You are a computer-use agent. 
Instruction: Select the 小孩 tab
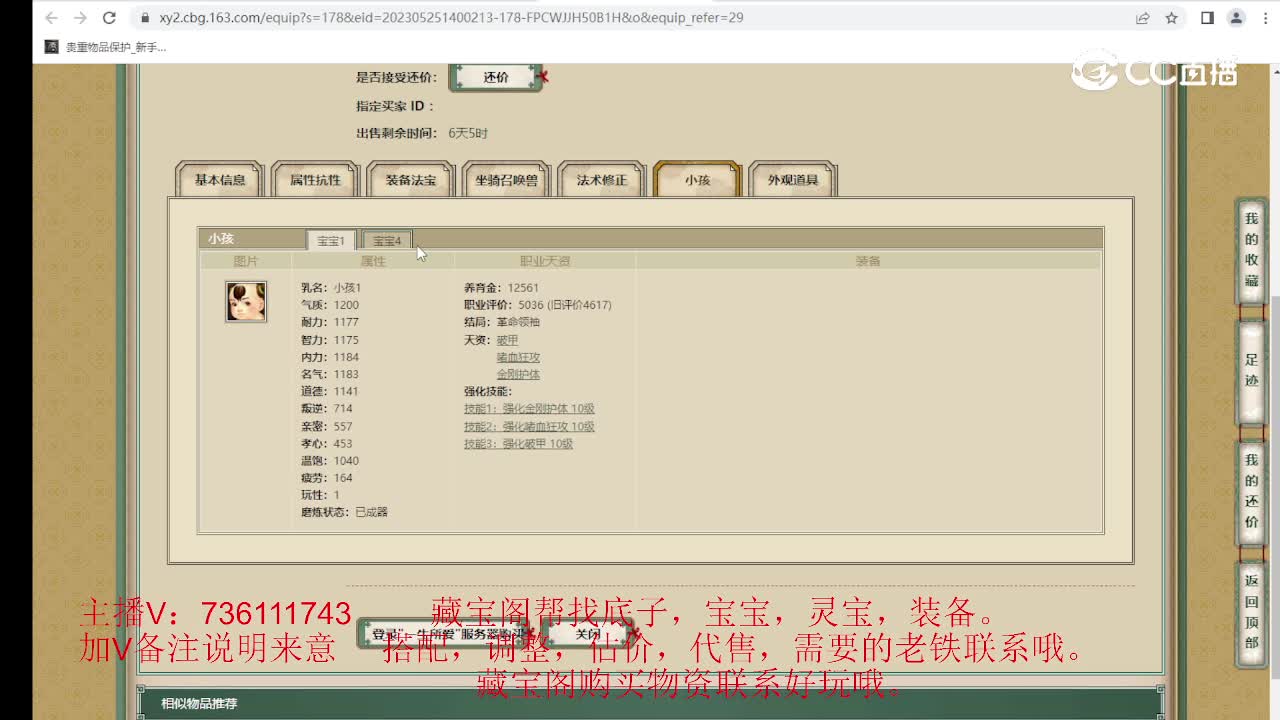point(697,180)
